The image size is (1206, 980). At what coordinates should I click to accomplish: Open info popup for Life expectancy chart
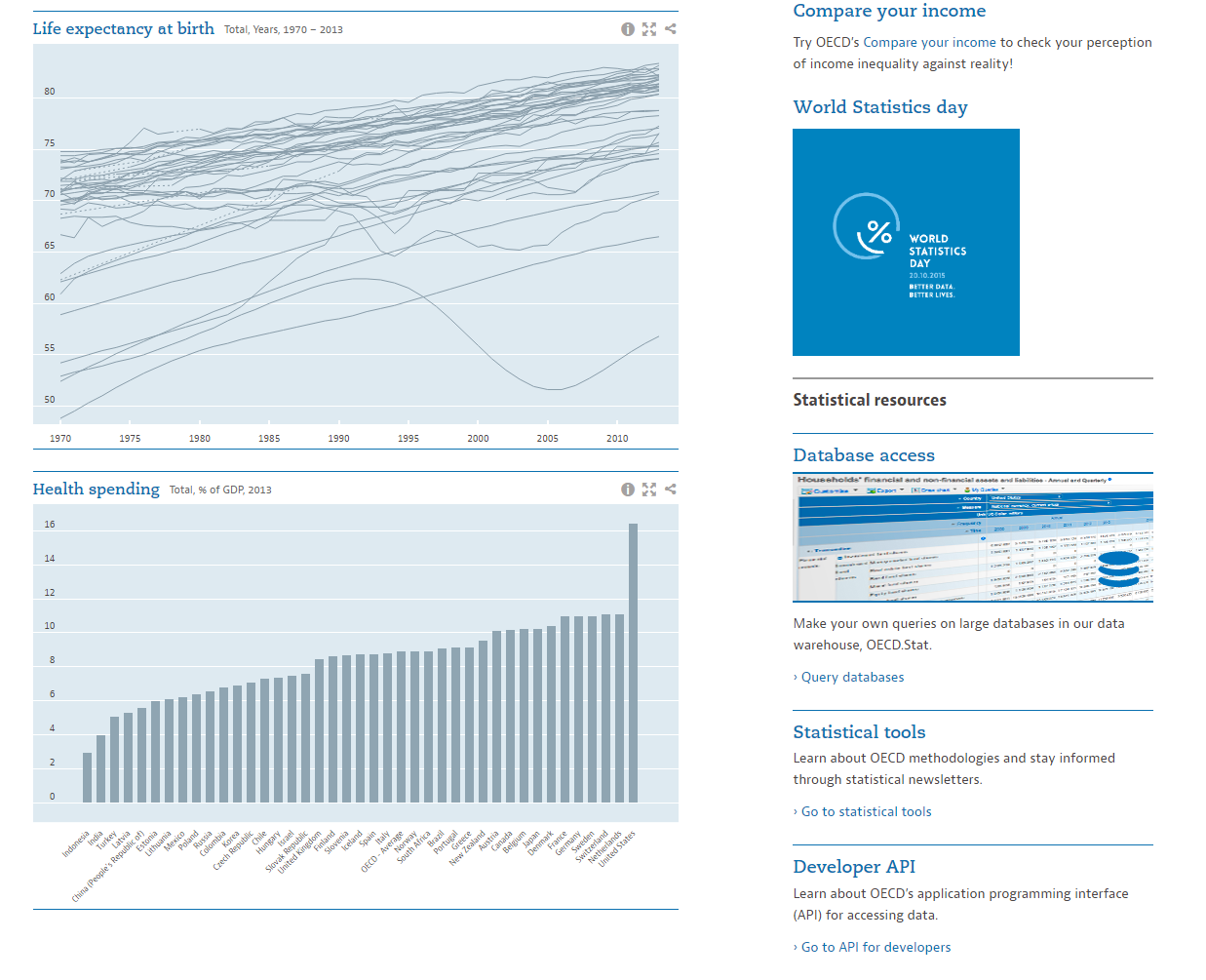628,29
